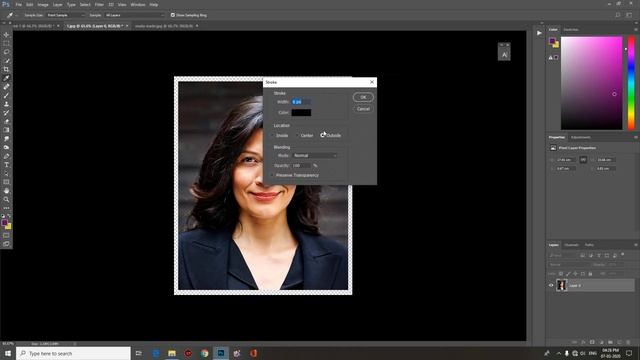Image resolution: width=640 pixels, height=360 pixels.
Task: Toggle link between width and height
Action: 583,160
